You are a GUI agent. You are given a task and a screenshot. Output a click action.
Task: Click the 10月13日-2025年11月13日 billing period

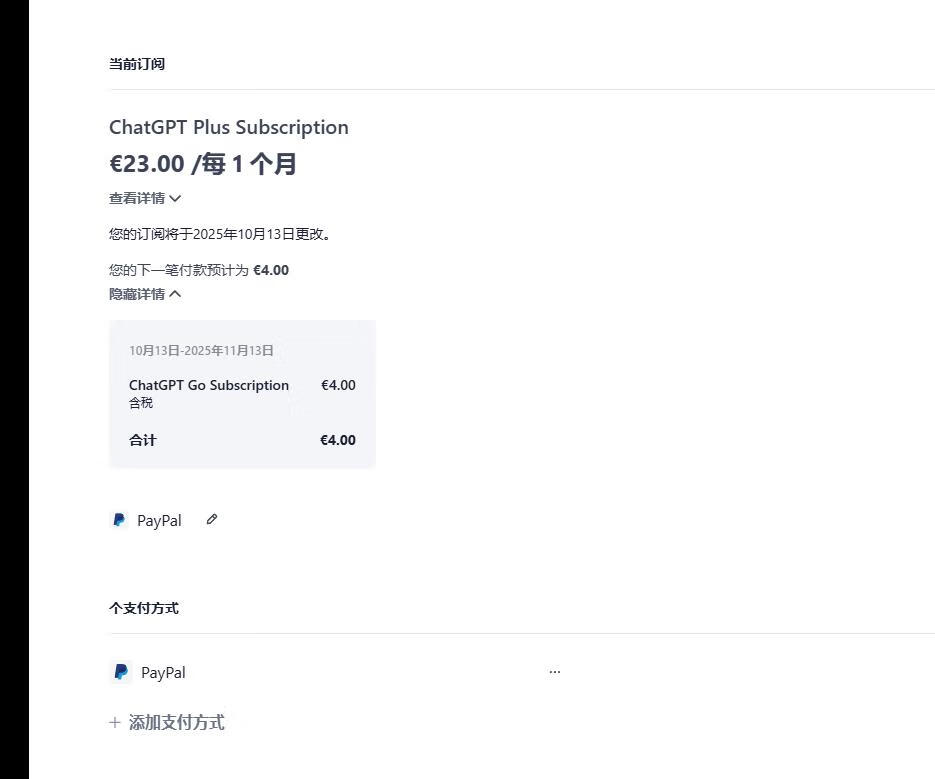(x=201, y=351)
